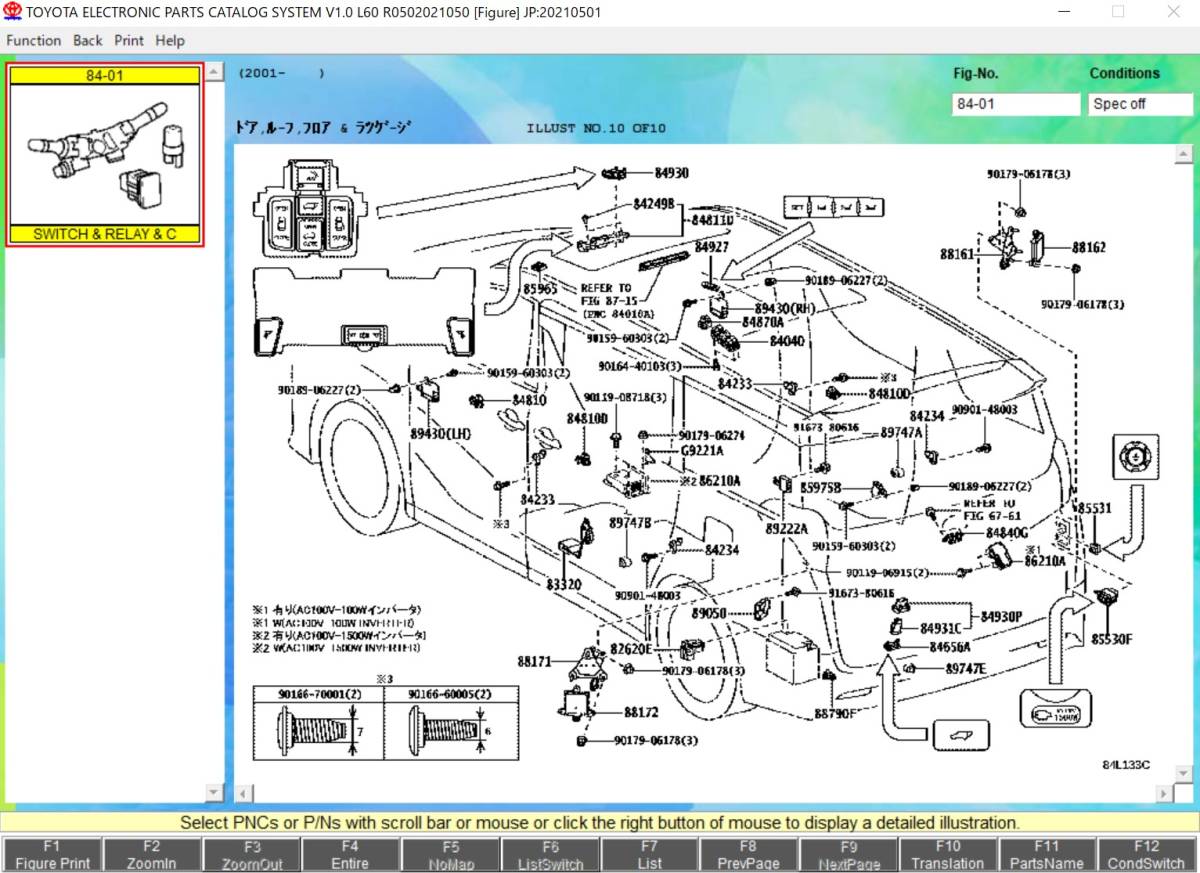Toggle conditions with F12 CondSwitch
This screenshot has height=873, width=1200.
click(x=1146, y=855)
